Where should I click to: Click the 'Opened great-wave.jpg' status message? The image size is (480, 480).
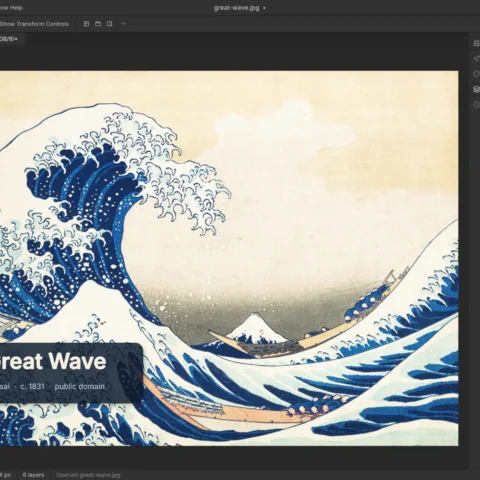(88, 475)
